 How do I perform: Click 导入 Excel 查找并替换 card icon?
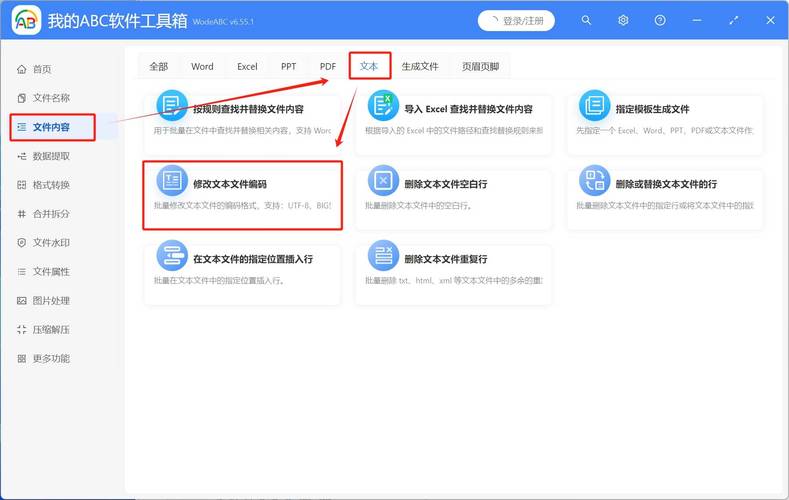pyautogui.click(x=383, y=106)
